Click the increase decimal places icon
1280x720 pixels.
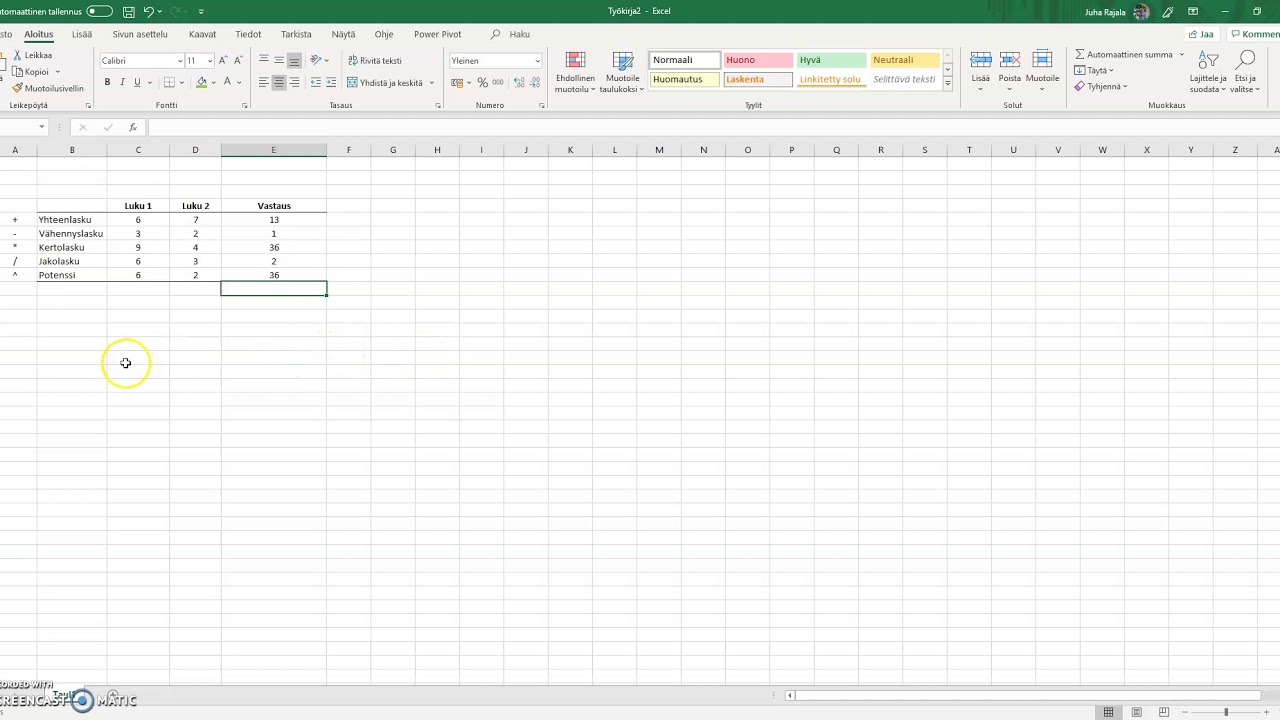point(517,83)
